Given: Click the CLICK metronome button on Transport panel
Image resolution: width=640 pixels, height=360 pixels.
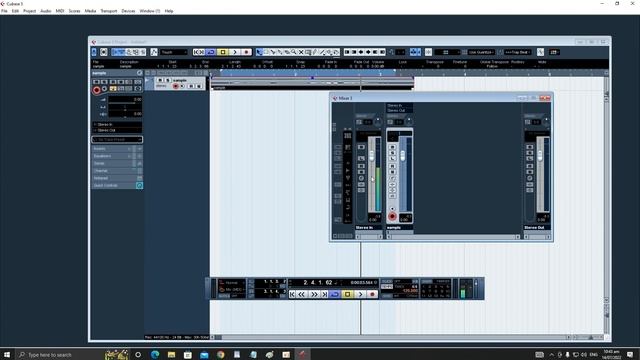Looking at the screenshot, I should coord(387,281).
